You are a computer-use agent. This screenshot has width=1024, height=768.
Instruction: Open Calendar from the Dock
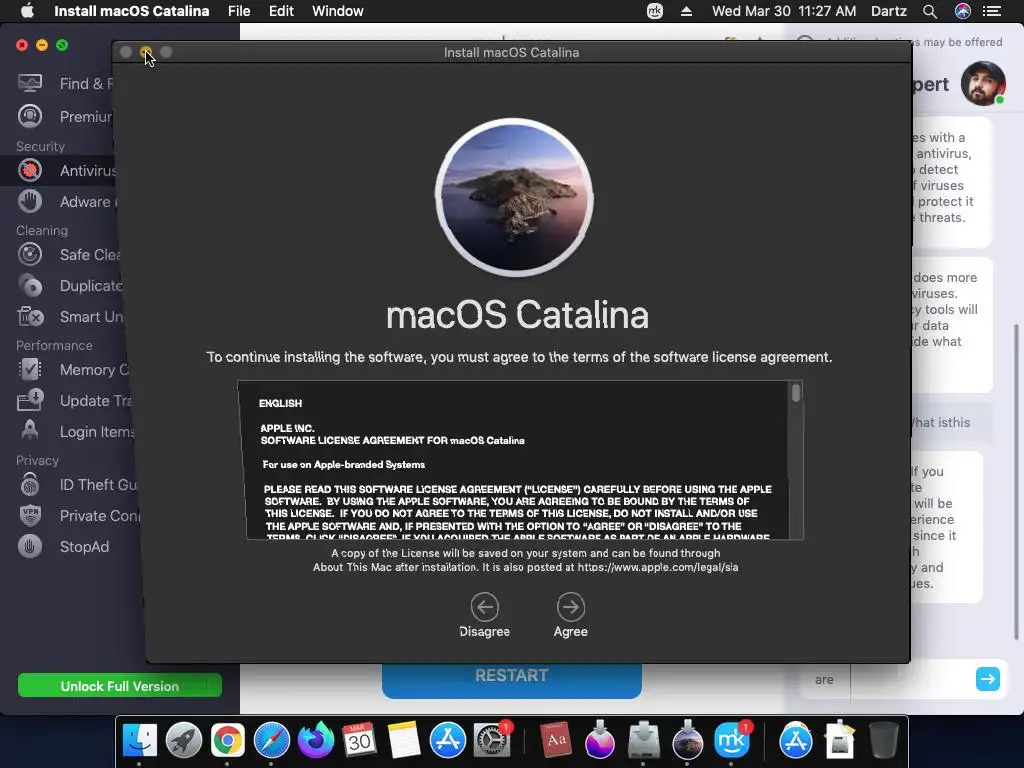tap(359, 741)
